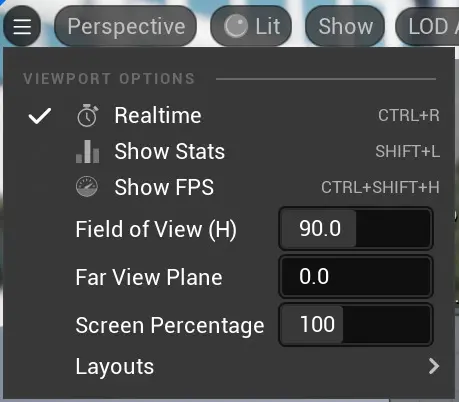Open the LOD button in toolbar
This screenshot has height=402, width=459.
(x=427, y=26)
